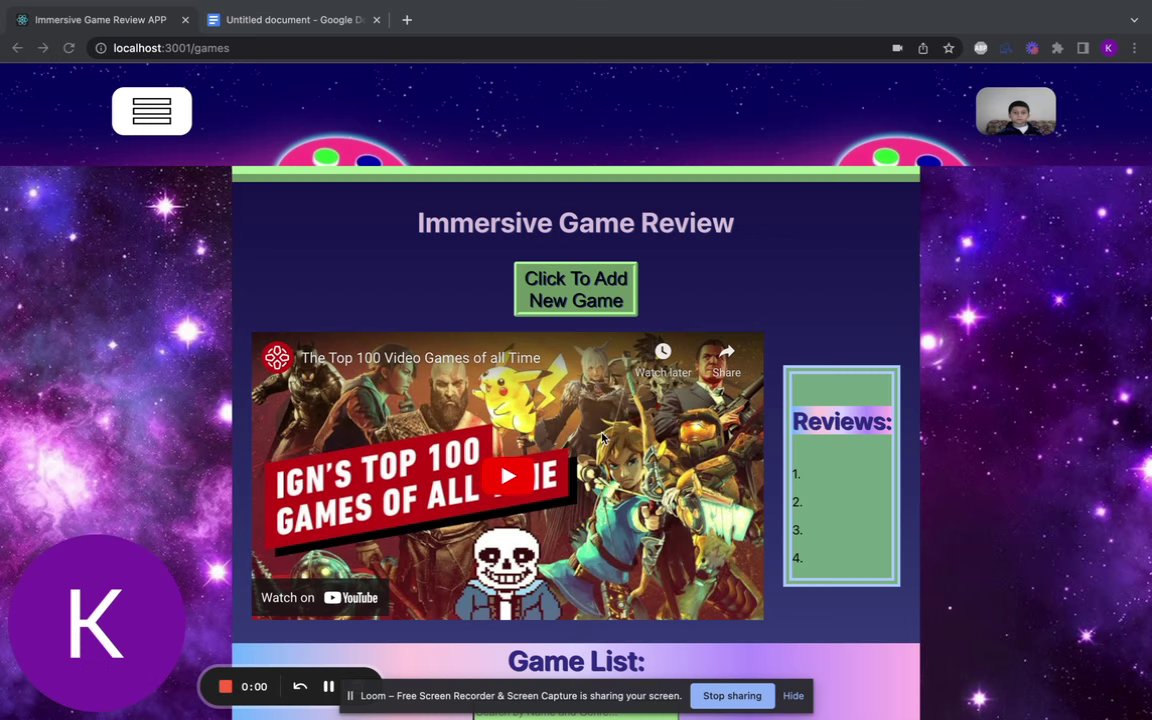
Task: Open the ABP extension icon
Action: click(981, 48)
